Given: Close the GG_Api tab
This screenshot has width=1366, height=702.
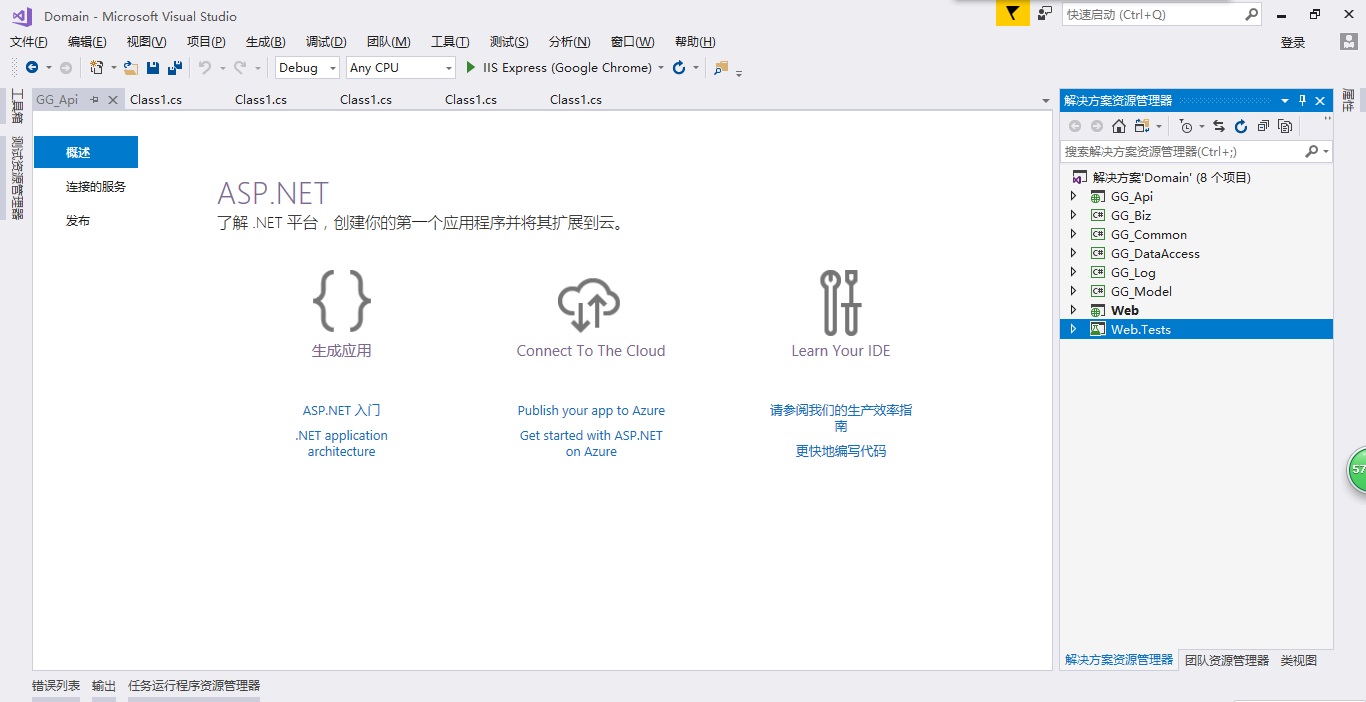Looking at the screenshot, I should click(x=112, y=100).
